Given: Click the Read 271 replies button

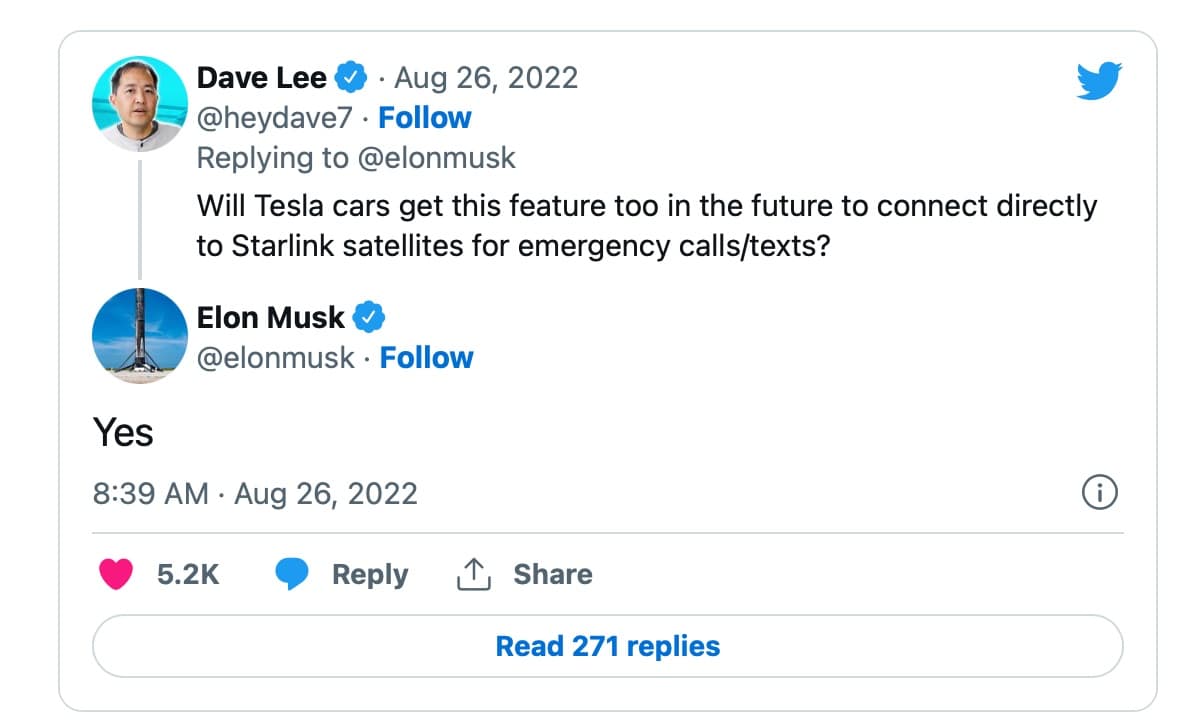Looking at the screenshot, I should (x=607, y=646).
